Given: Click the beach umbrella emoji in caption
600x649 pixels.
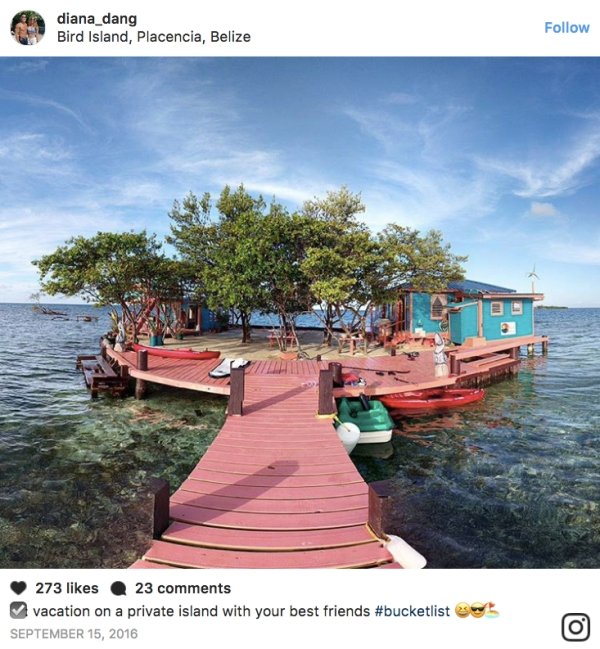Looking at the screenshot, I should 492,611.
